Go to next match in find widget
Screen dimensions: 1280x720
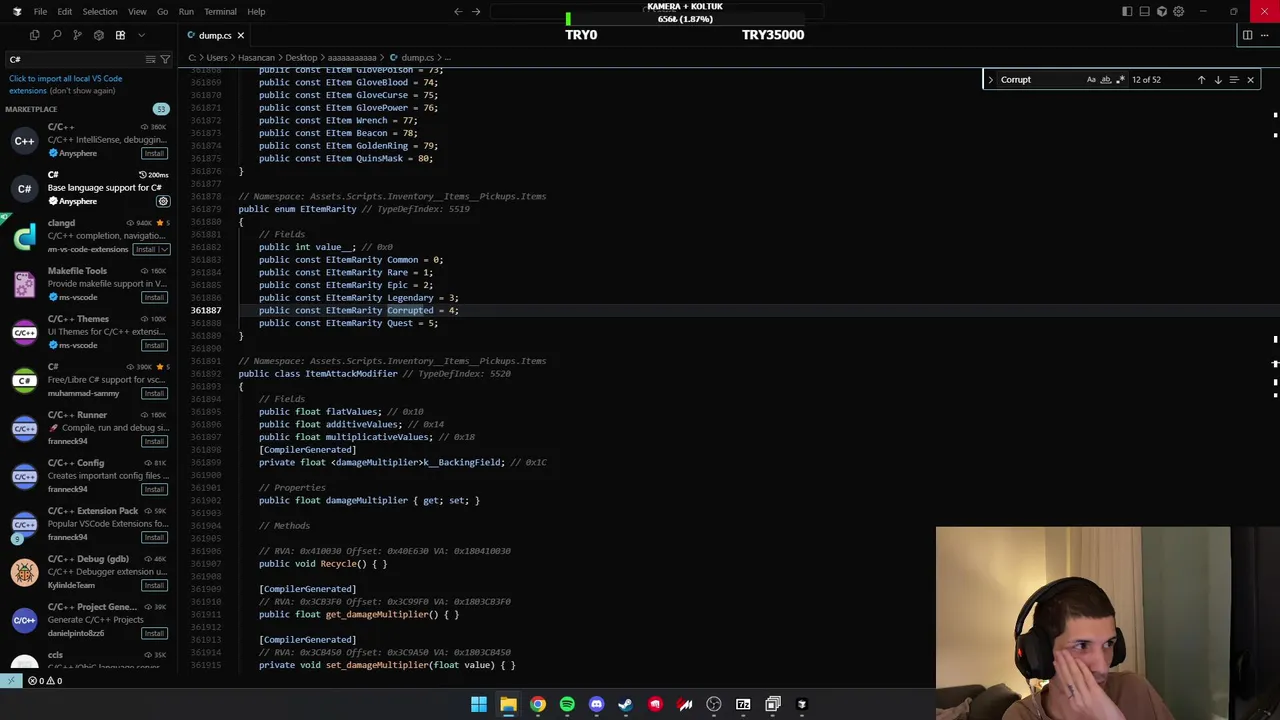[1217, 79]
